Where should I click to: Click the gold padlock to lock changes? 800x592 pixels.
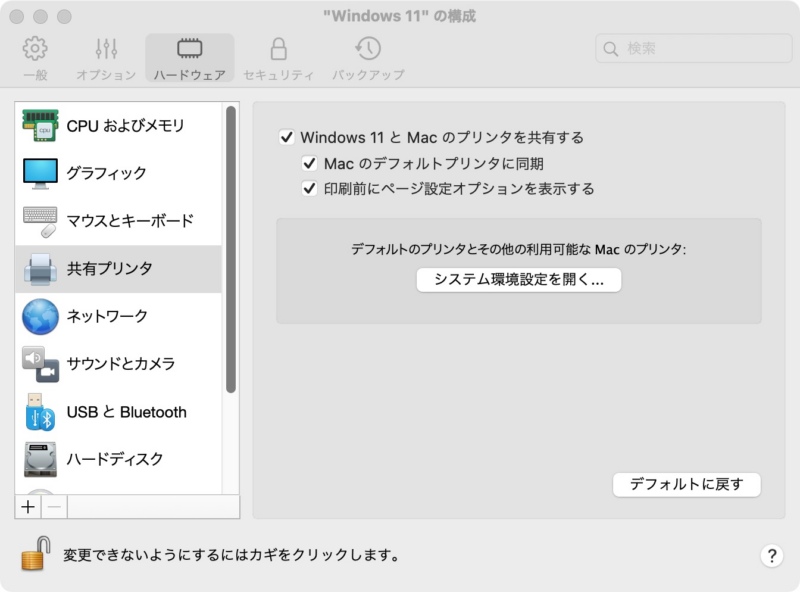(x=36, y=553)
